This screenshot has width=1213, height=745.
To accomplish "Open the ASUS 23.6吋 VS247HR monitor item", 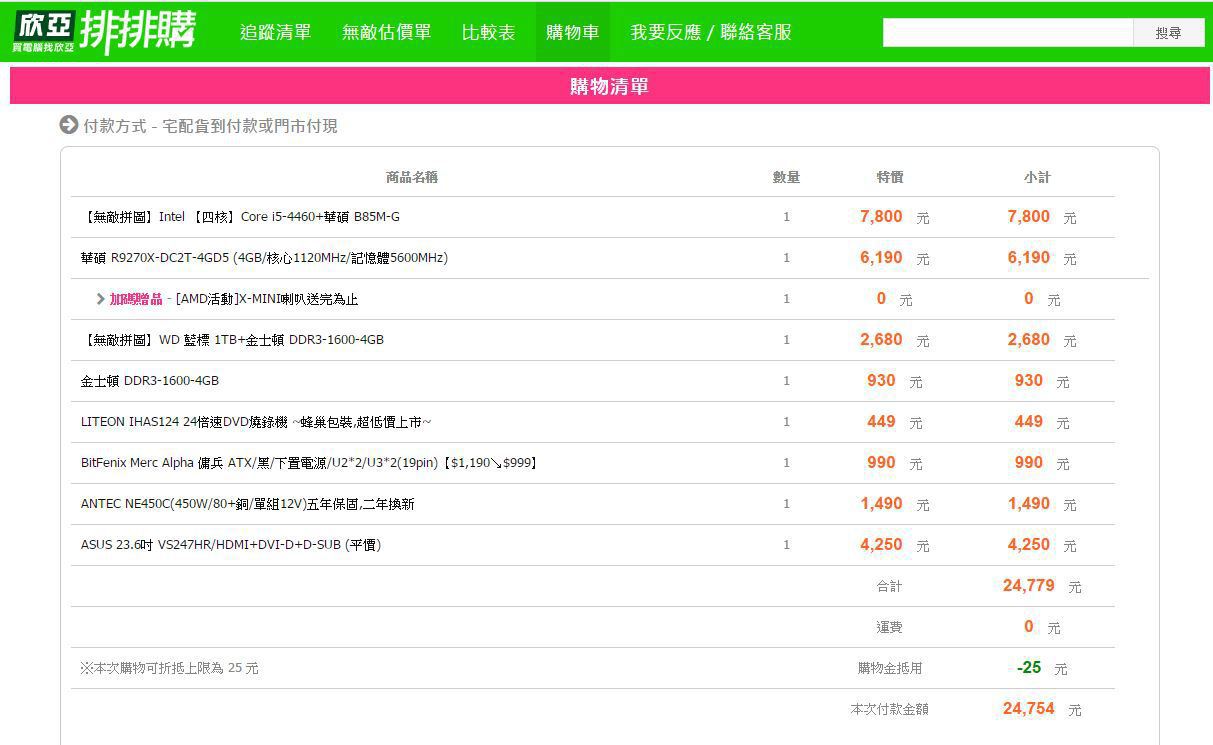I will click(x=231, y=545).
